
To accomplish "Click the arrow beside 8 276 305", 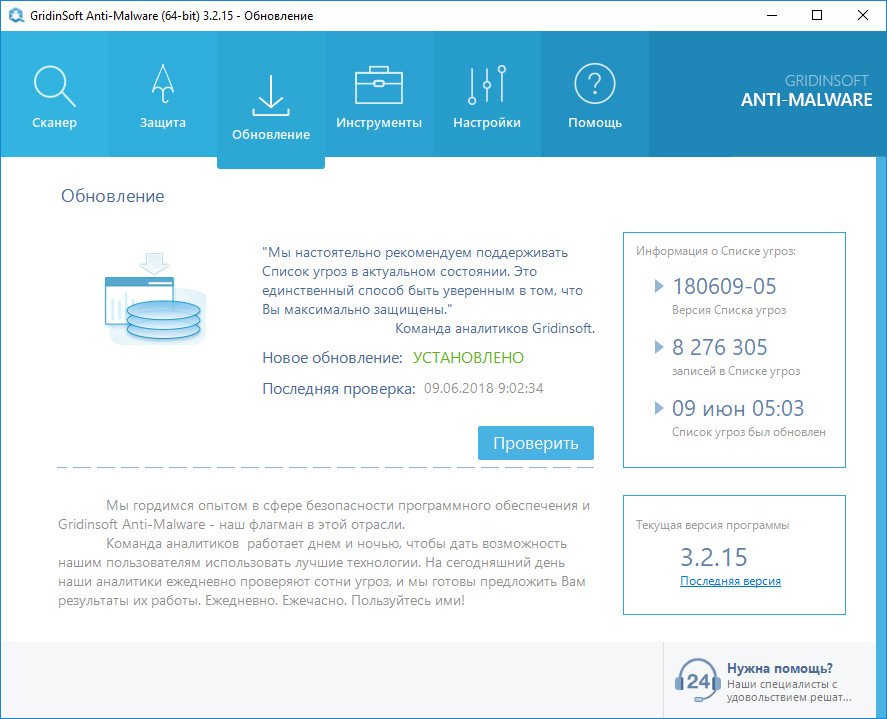I will 658,347.
